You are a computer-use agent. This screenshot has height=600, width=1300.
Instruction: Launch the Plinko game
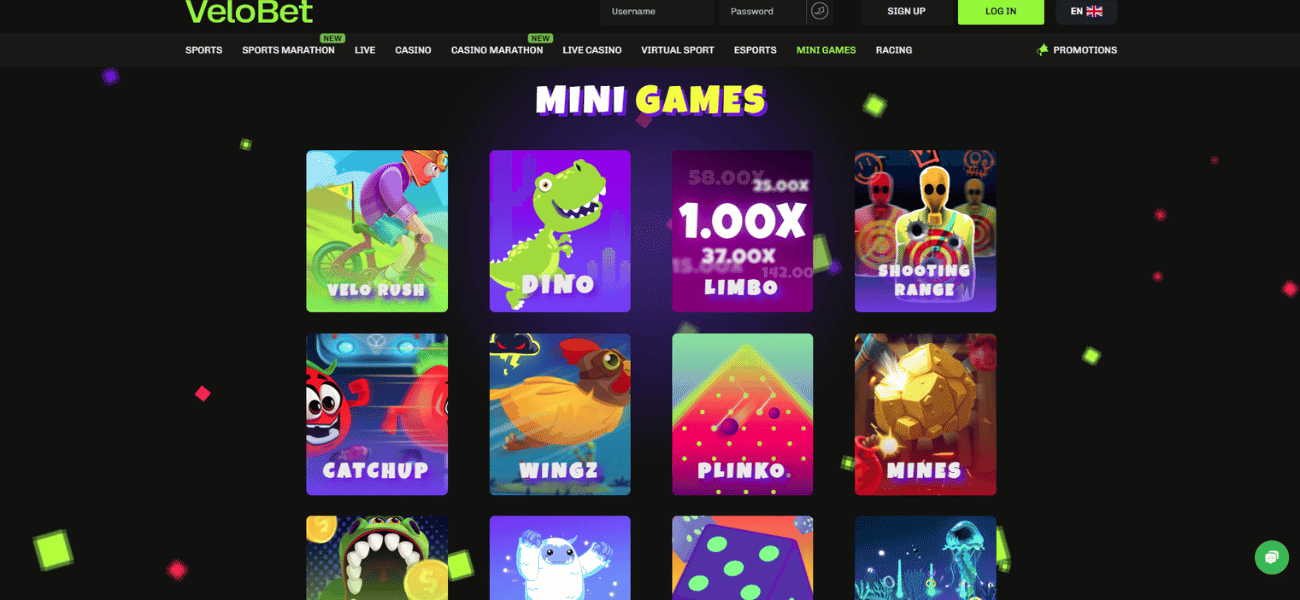coord(742,414)
